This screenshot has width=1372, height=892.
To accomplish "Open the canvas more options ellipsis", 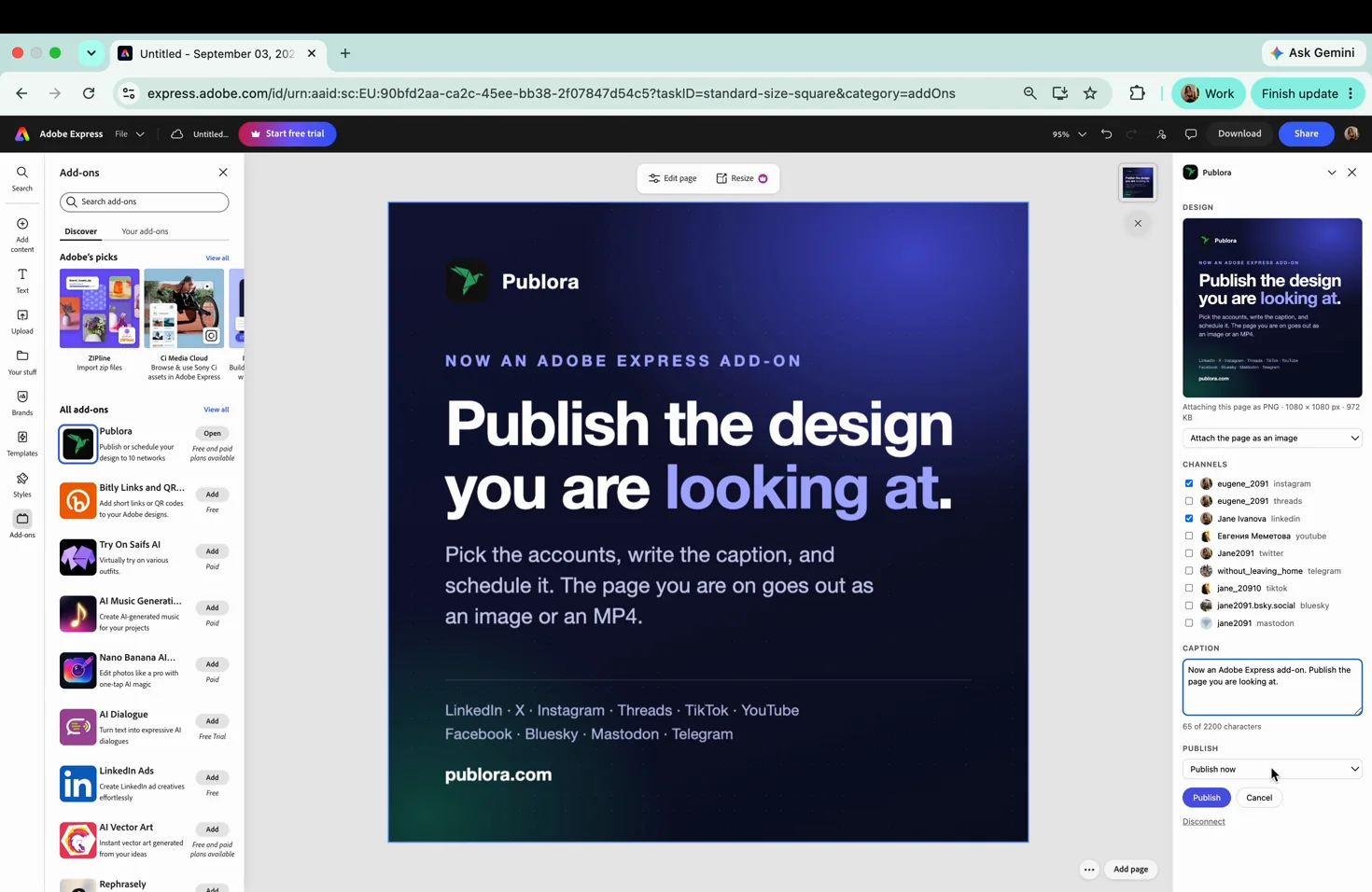I will tap(1089, 870).
